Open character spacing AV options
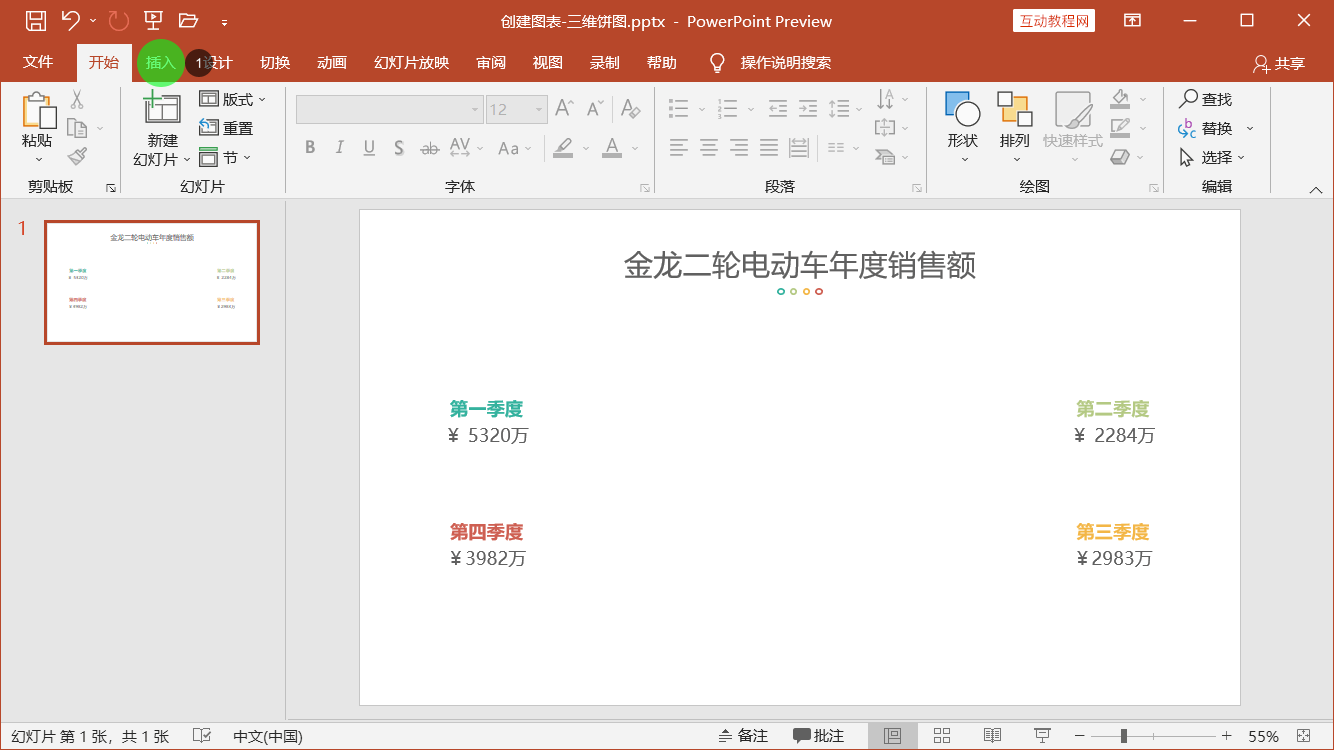1334x750 pixels. (467, 148)
